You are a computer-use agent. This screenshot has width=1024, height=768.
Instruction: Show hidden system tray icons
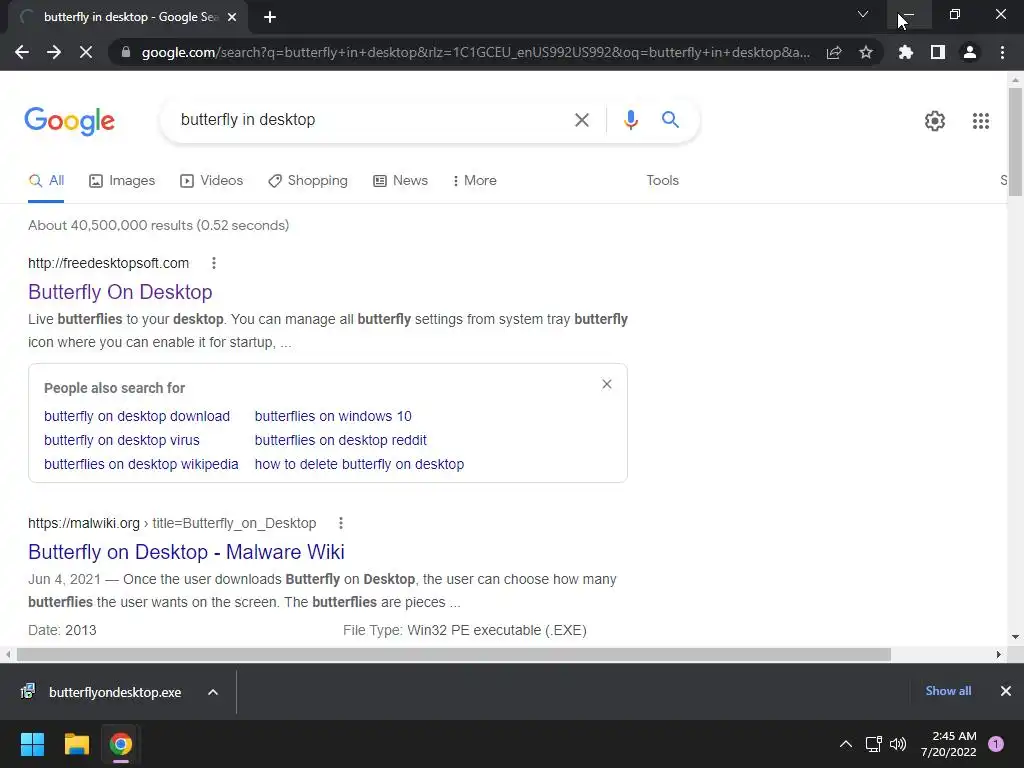pyautogui.click(x=845, y=744)
